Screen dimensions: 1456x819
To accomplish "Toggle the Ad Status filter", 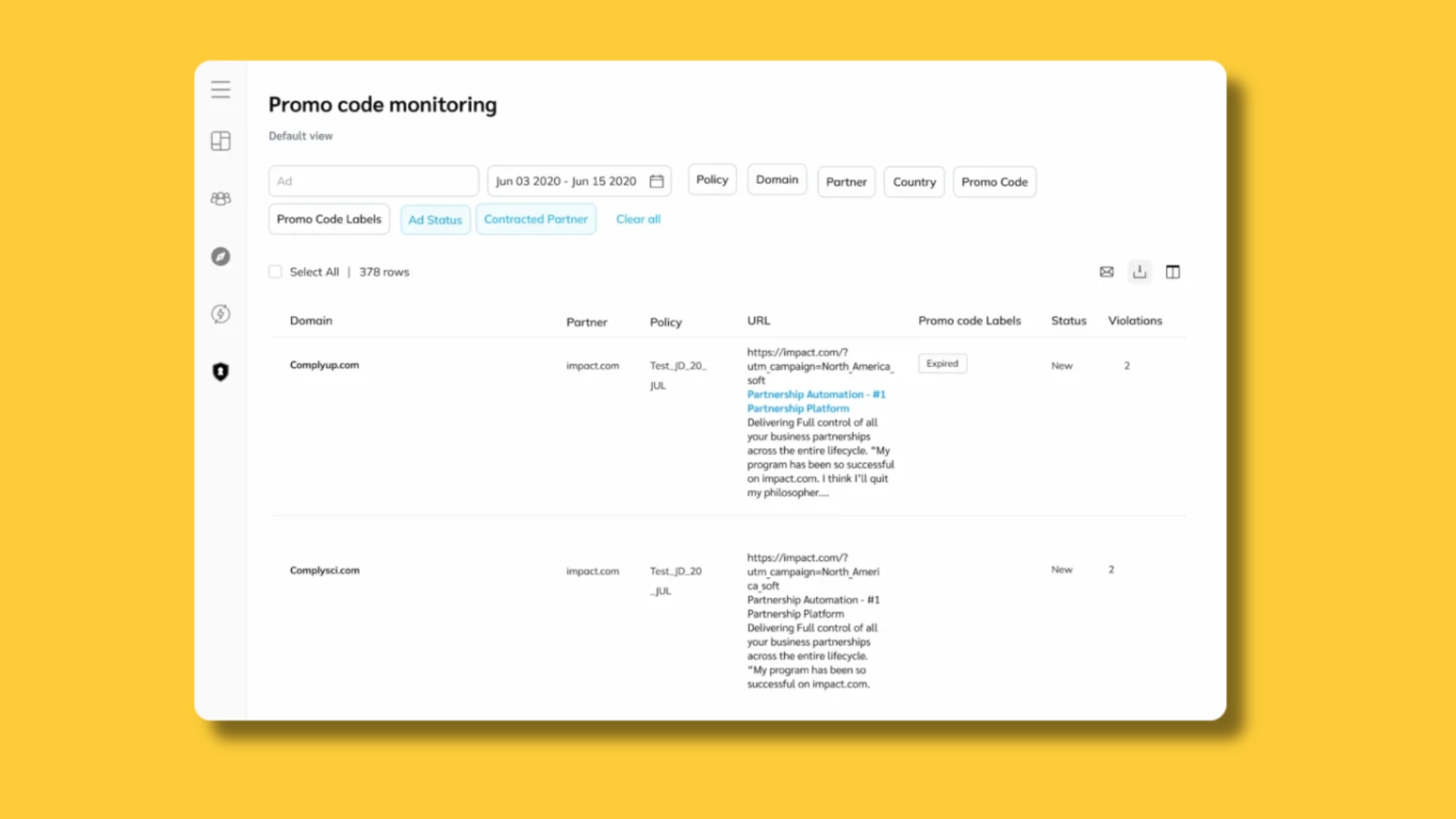I will point(435,219).
